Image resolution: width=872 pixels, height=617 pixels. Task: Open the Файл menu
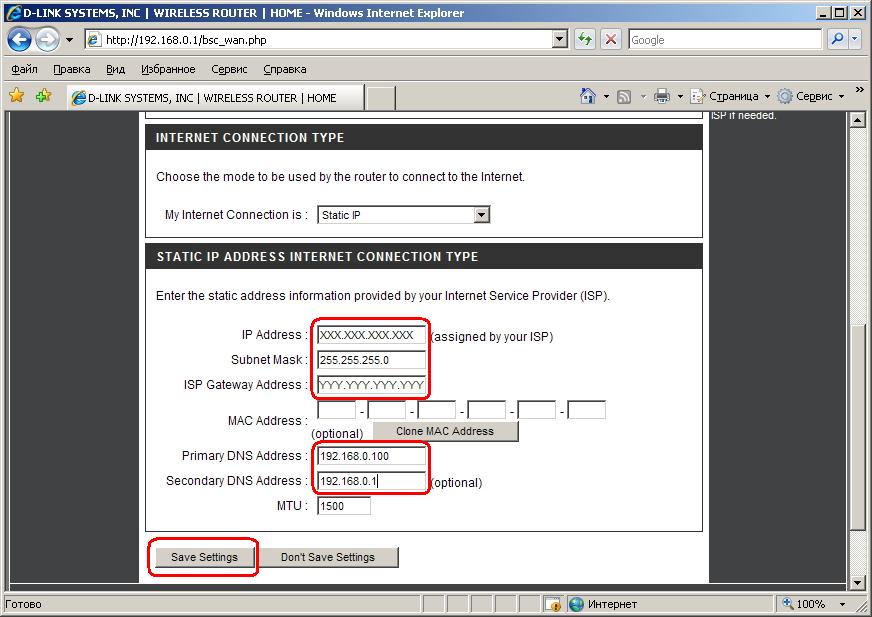tap(25, 69)
